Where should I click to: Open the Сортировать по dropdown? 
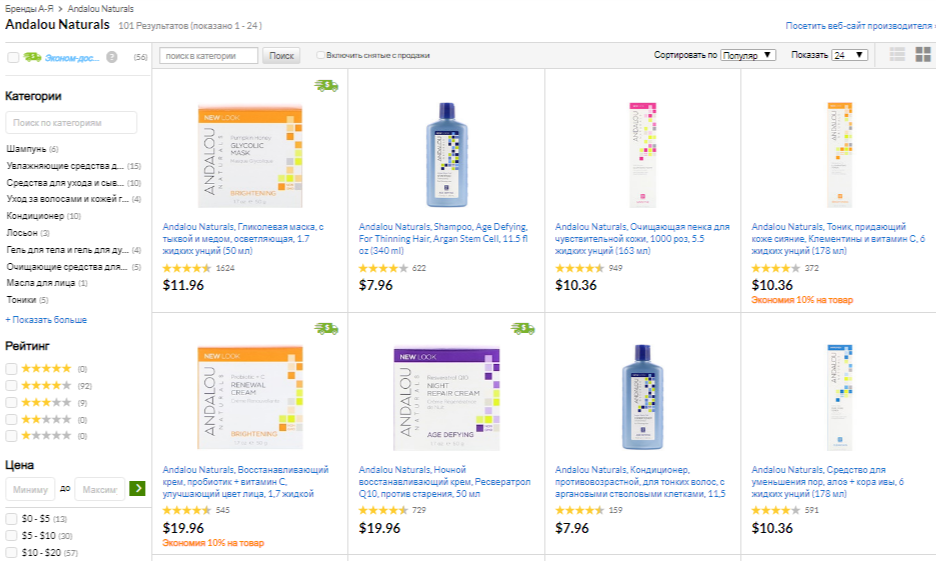coord(748,55)
